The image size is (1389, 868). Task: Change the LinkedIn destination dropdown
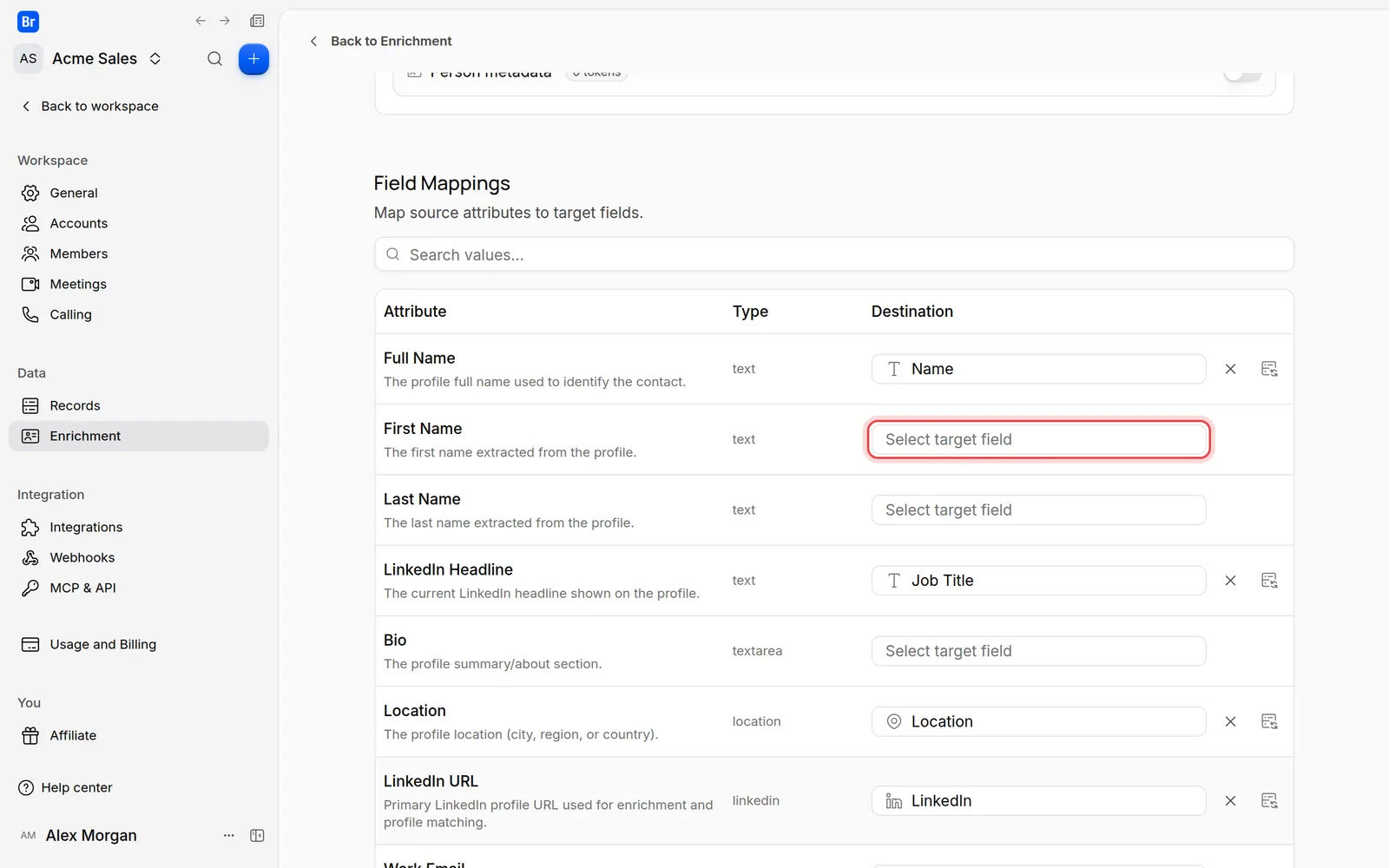pos(1038,801)
